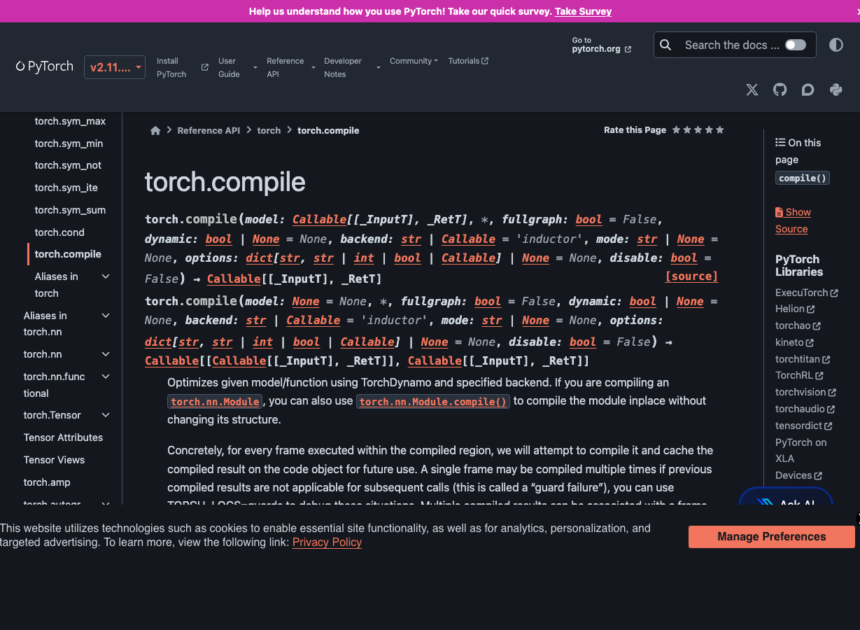Open the Community dropdown menu
This screenshot has width=860, height=630.
(412, 60)
